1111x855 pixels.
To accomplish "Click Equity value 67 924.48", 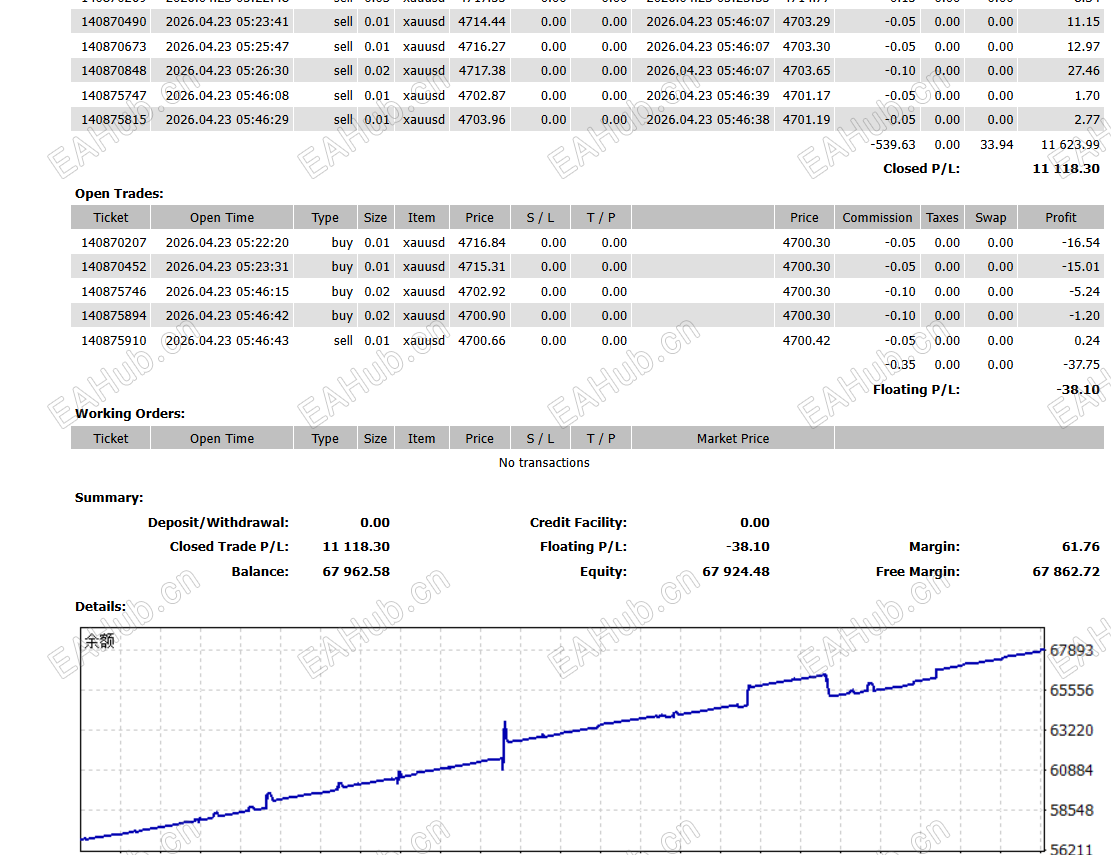I will pos(735,572).
